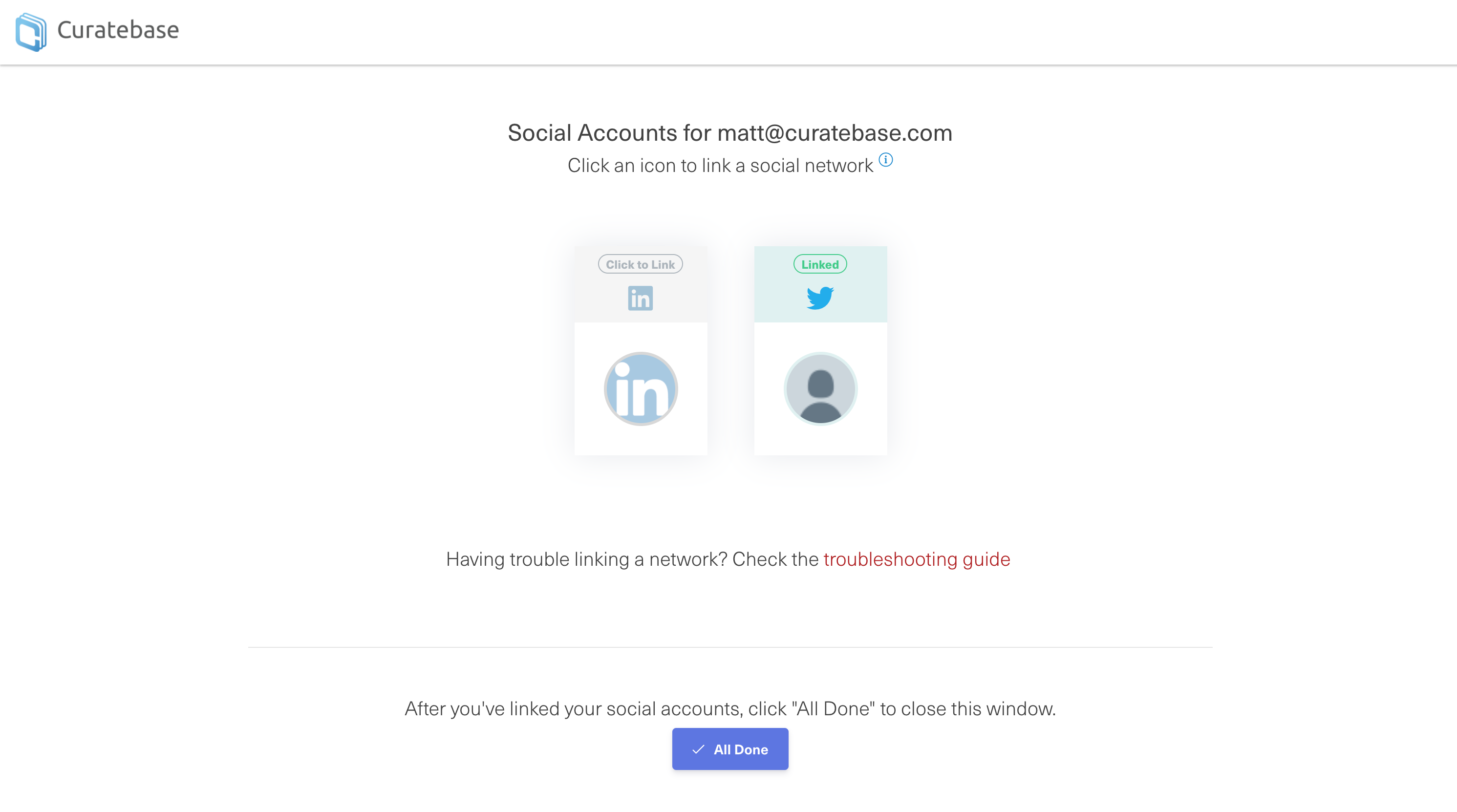
Task: Click "Having trouble linking a network?" text
Action: coord(586,559)
